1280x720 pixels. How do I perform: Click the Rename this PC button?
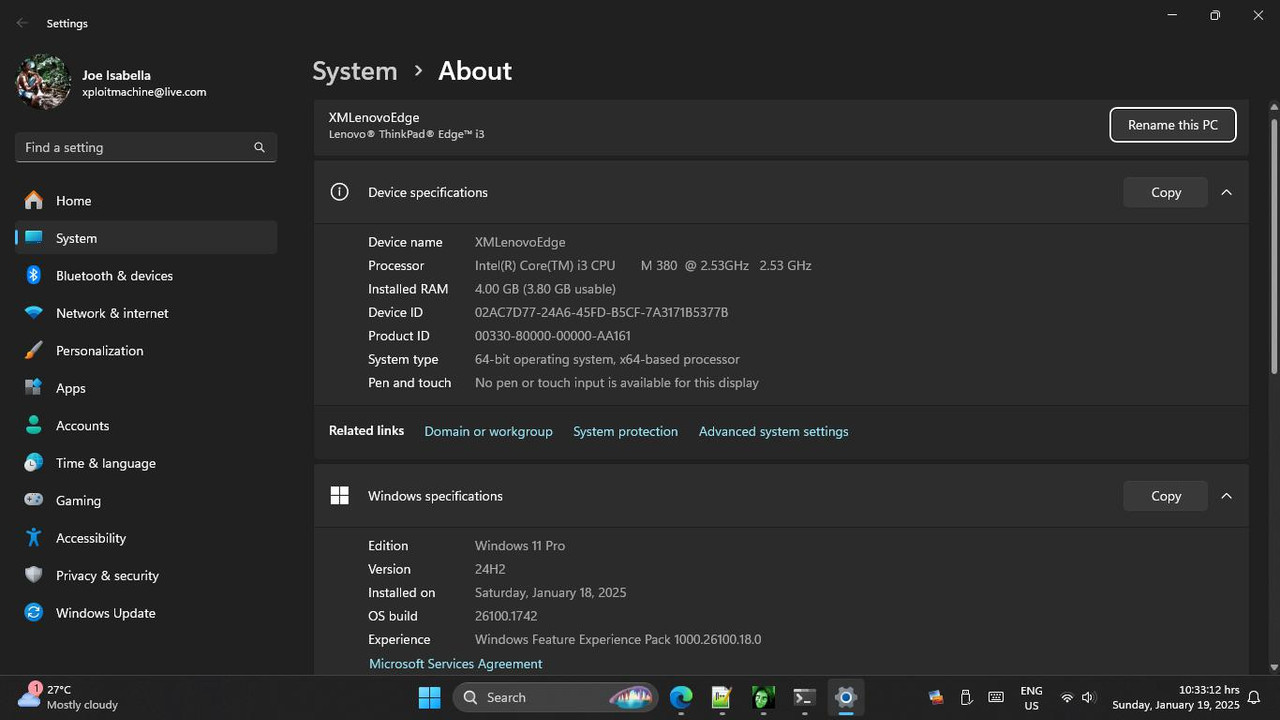click(1172, 124)
